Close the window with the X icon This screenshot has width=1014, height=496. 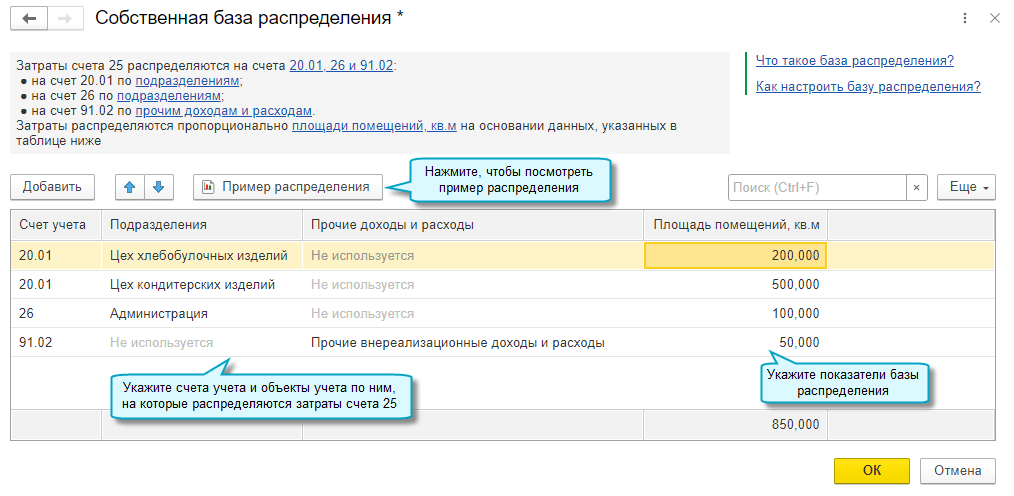[x=994, y=18]
